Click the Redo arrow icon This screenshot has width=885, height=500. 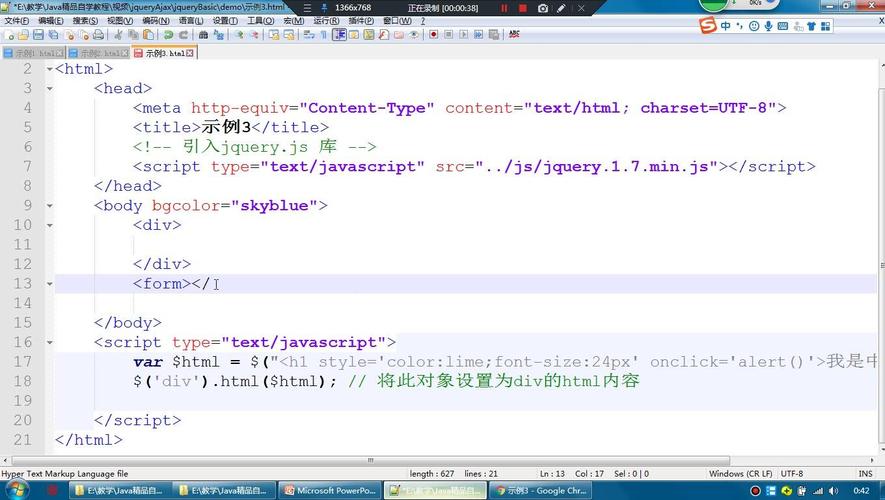click(183, 35)
